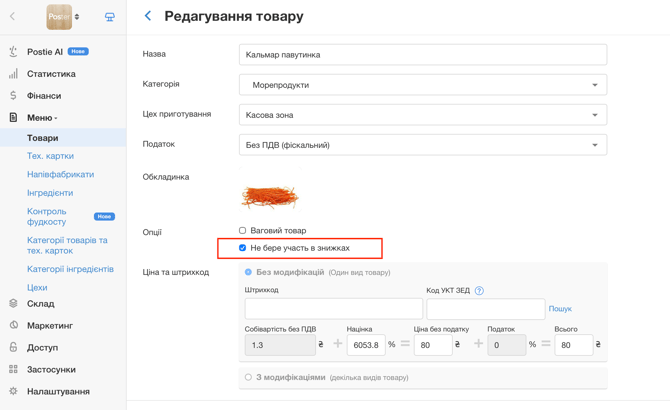Click the Націнка field with 6053.8
The image size is (670, 410).
(x=366, y=345)
